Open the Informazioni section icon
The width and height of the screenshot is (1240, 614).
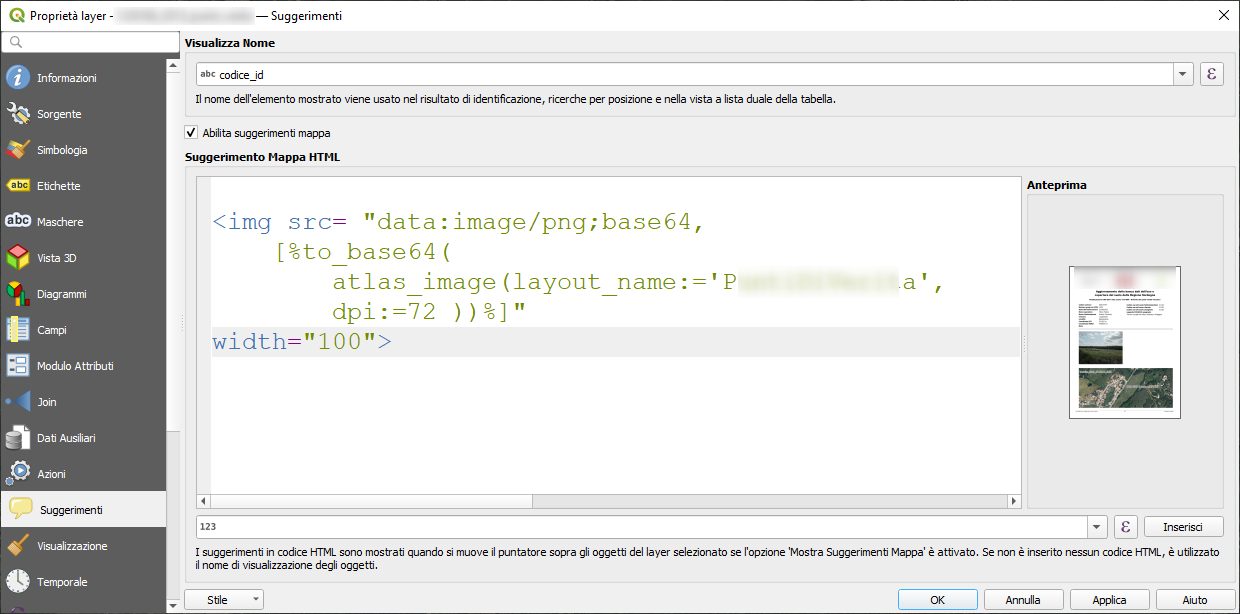pyautogui.click(x=18, y=78)
